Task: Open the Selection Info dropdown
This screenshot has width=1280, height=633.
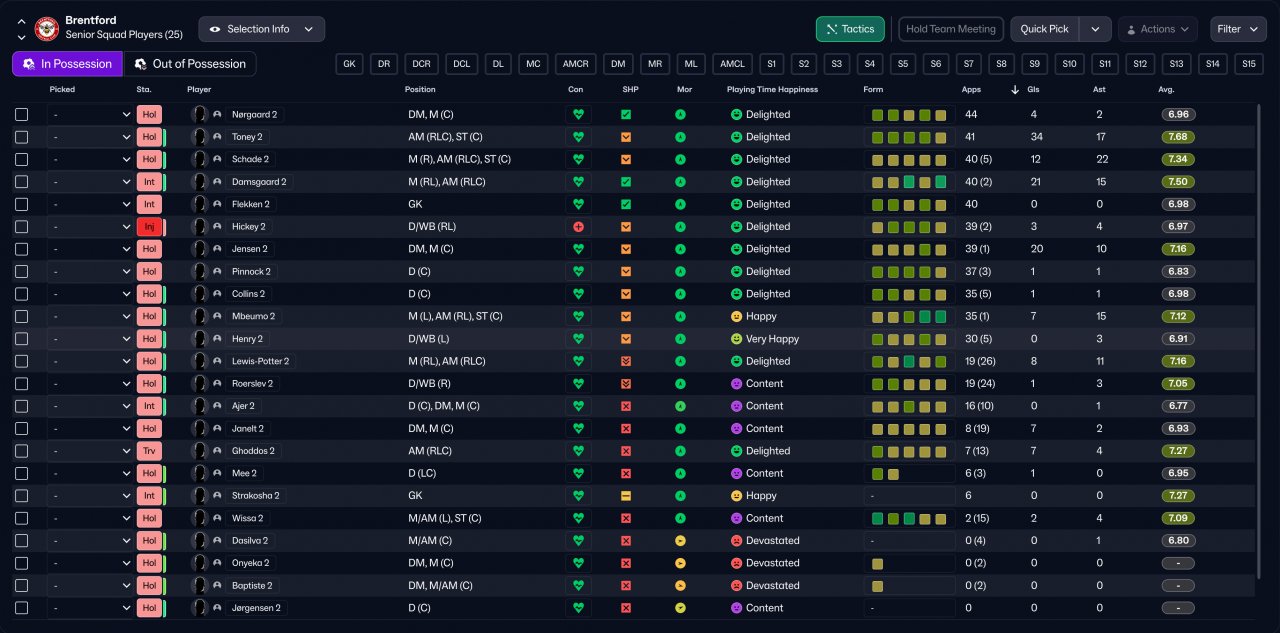Action: pos(261,29)
